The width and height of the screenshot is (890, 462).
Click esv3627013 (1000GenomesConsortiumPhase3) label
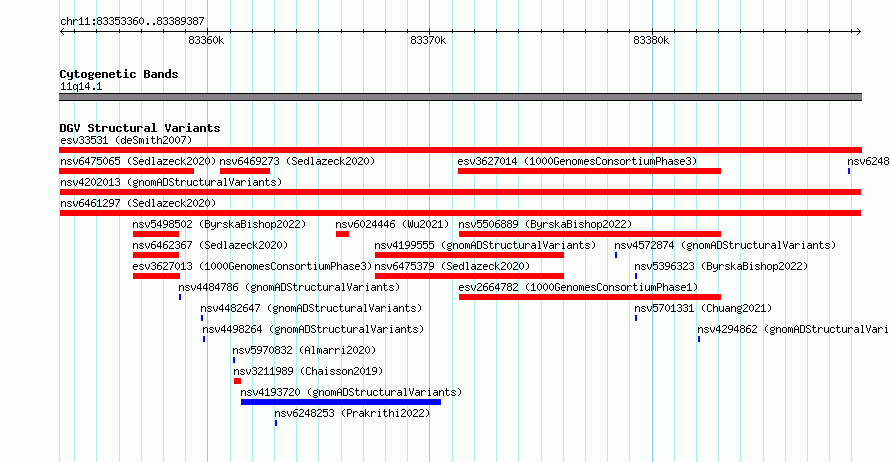252,266
